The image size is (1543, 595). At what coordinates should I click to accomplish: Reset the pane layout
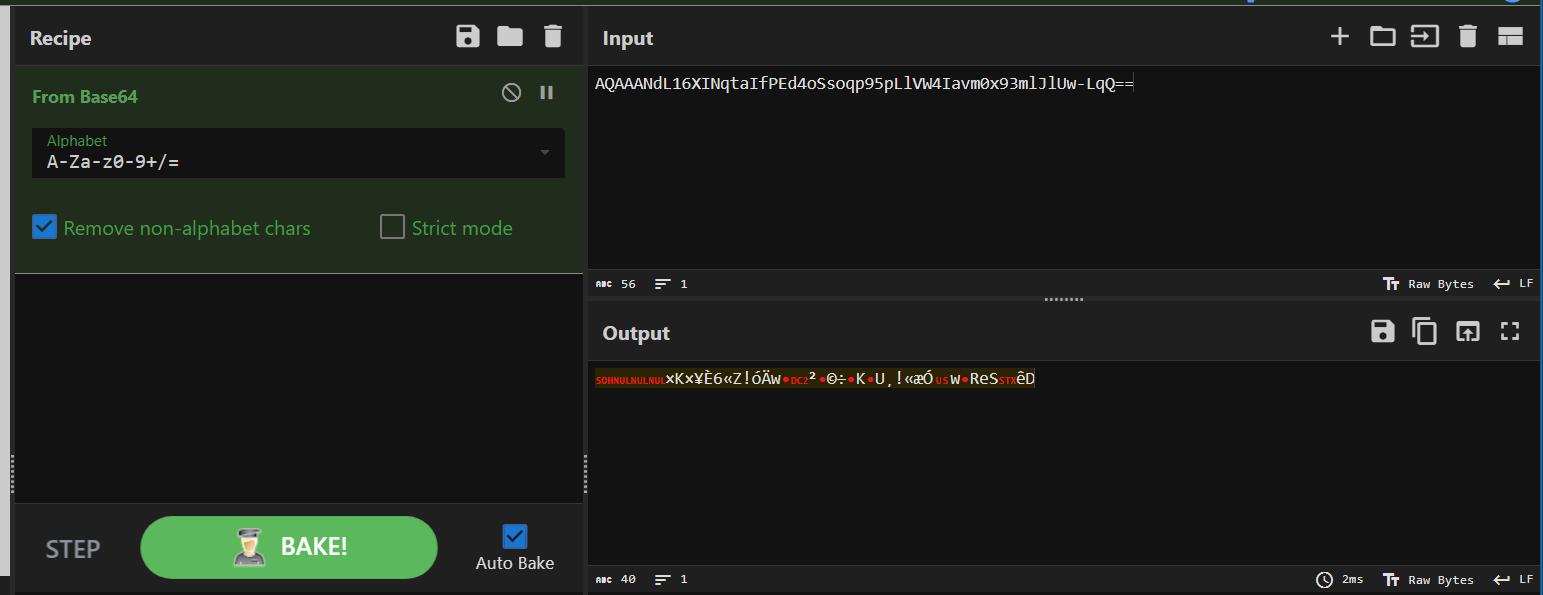1510,37
